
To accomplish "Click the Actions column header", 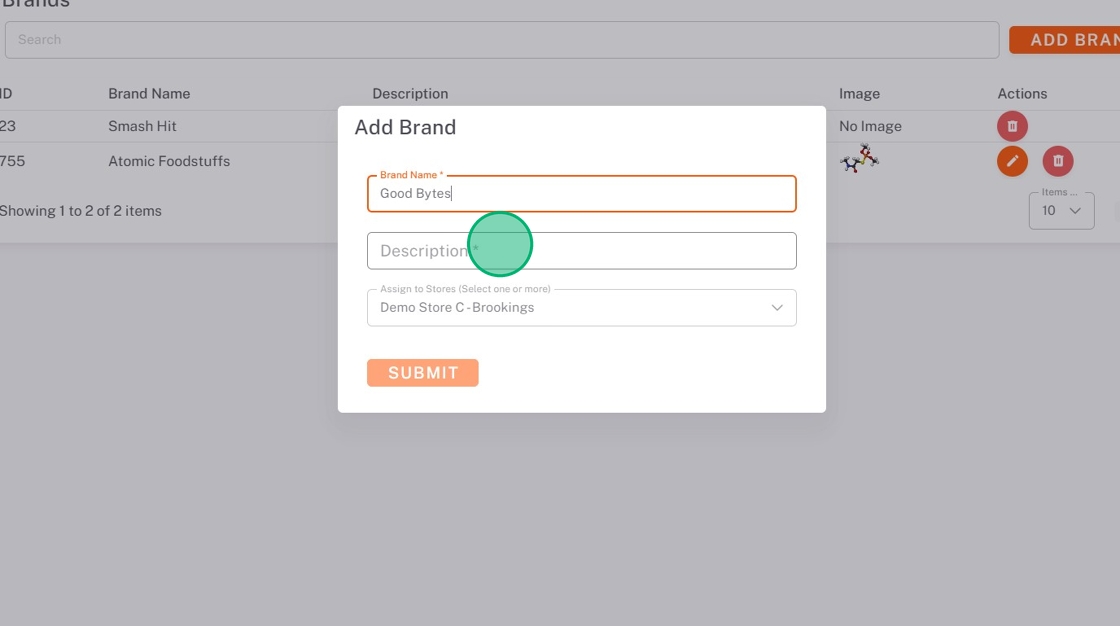I will 1022,94.
